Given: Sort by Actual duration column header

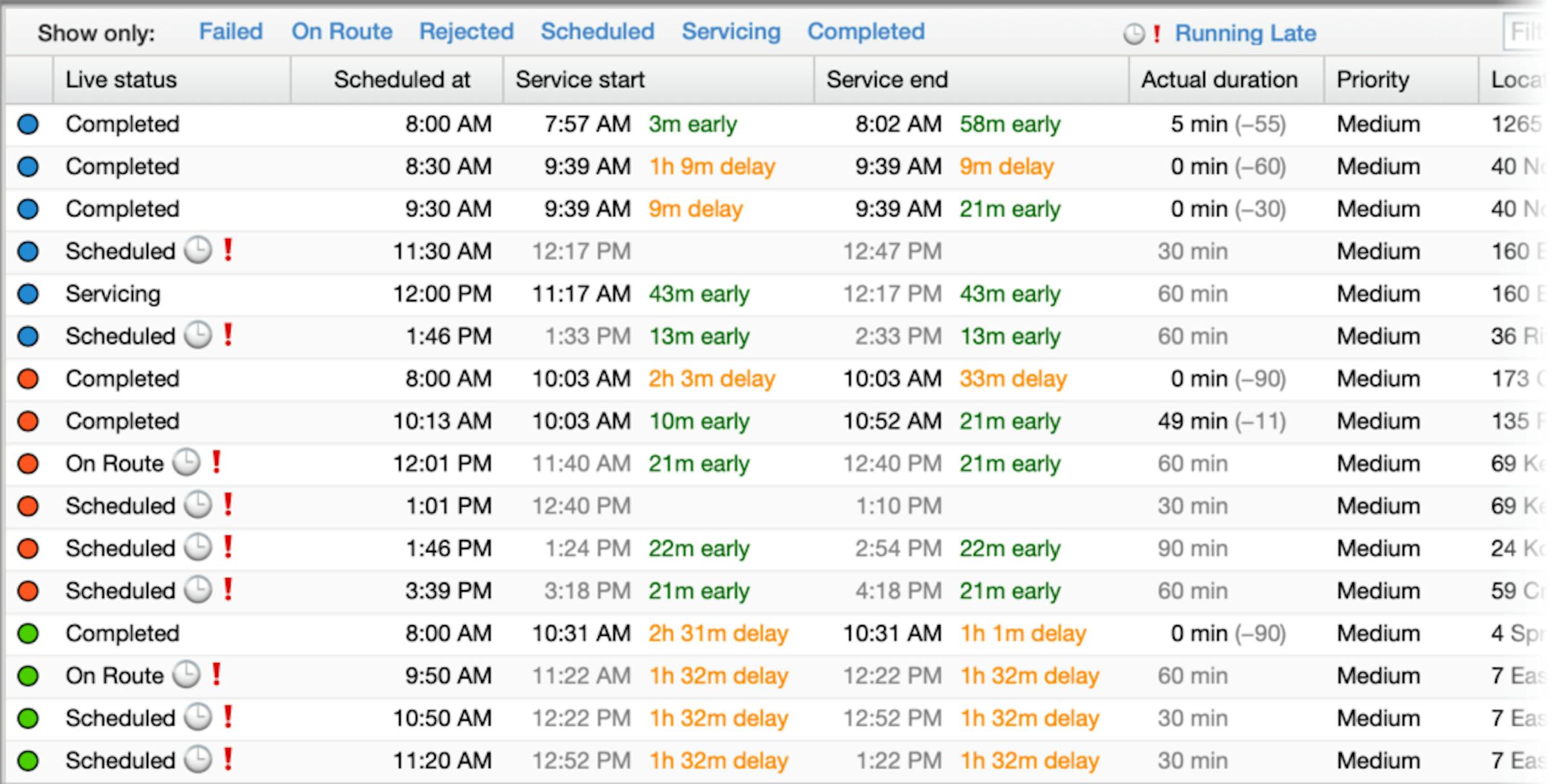Looking at the screenshot, I should tap(1219, 80).
